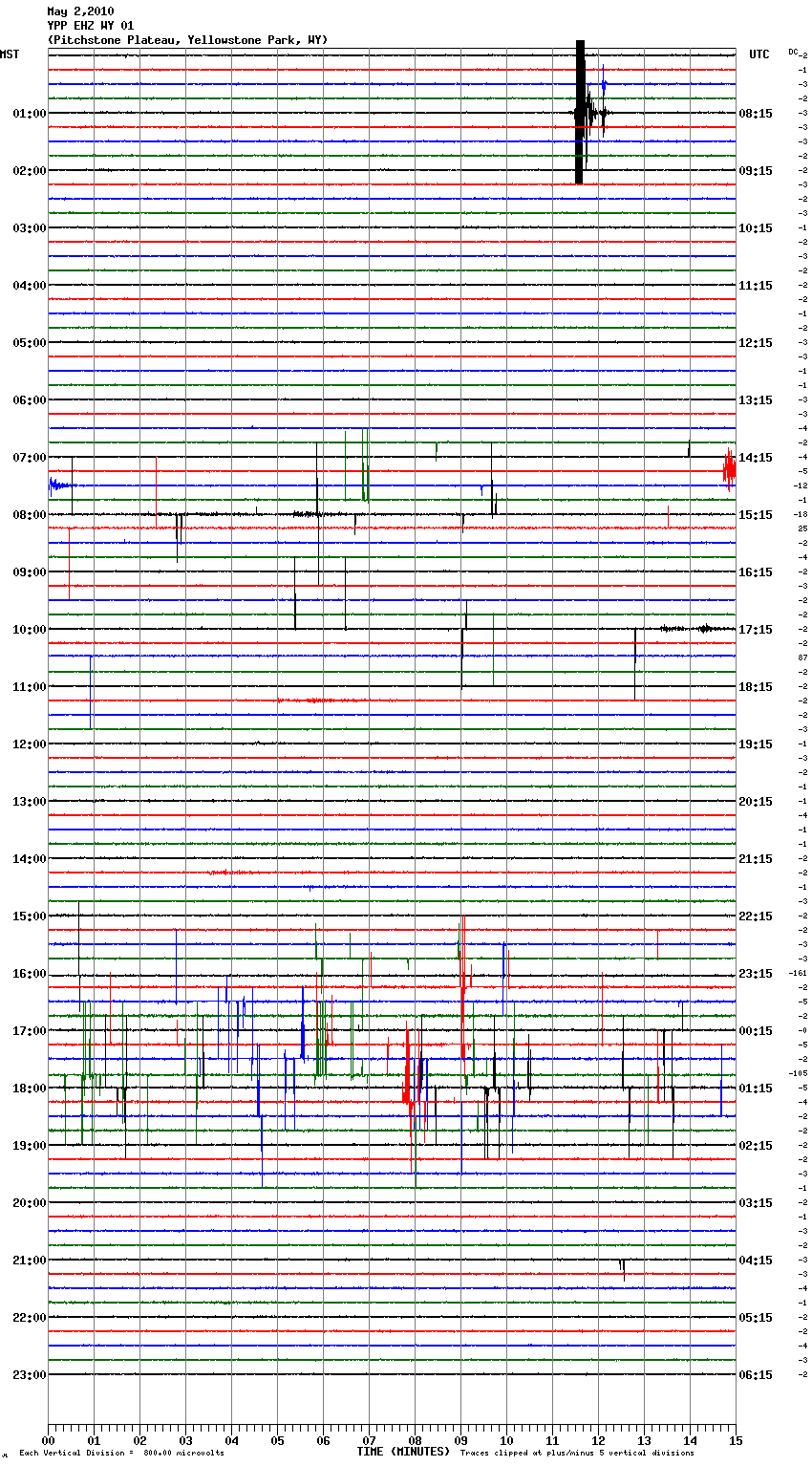Click minute tick label 07 on bottom axis
This screenshot has height=1466, width=812.
369,1441
